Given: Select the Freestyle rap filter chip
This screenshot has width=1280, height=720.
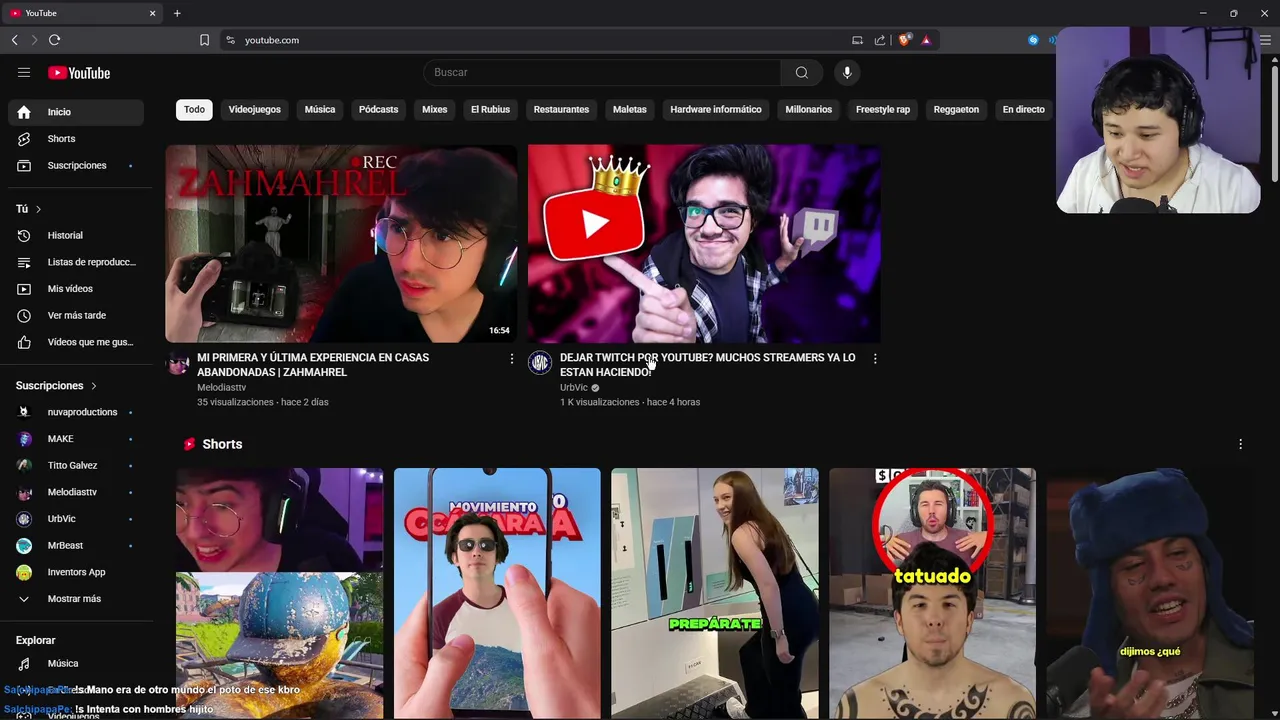Looking at the screenshot, I should point(883,109).
